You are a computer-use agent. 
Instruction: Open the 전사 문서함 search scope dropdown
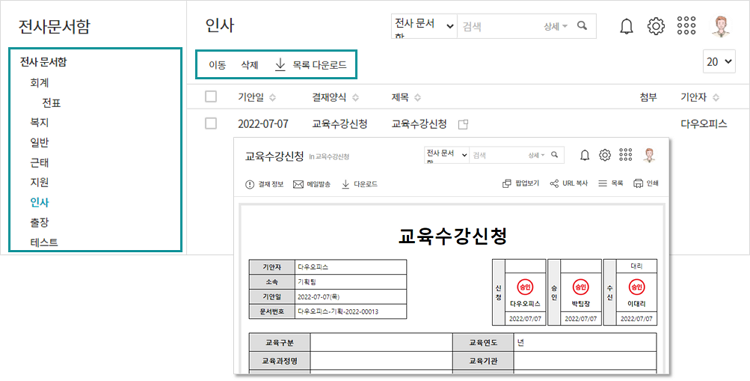424,26
